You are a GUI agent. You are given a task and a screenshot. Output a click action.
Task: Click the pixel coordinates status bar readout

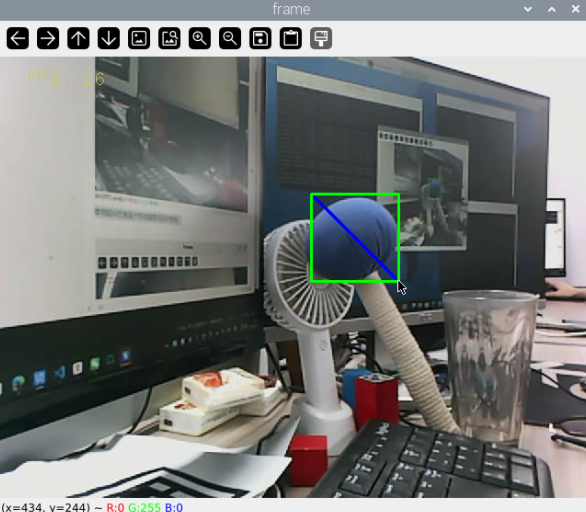tap(46, 507)
